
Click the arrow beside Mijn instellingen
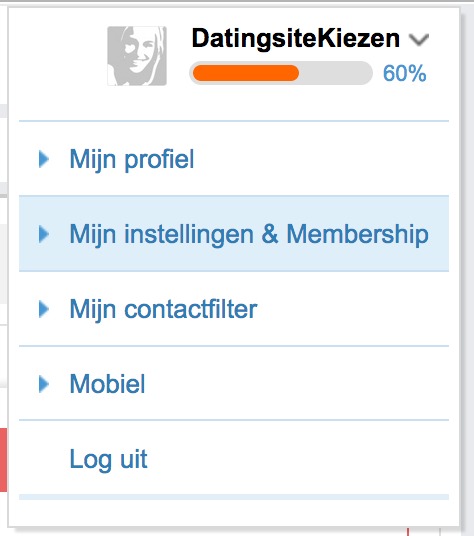[x=43, y=234]
